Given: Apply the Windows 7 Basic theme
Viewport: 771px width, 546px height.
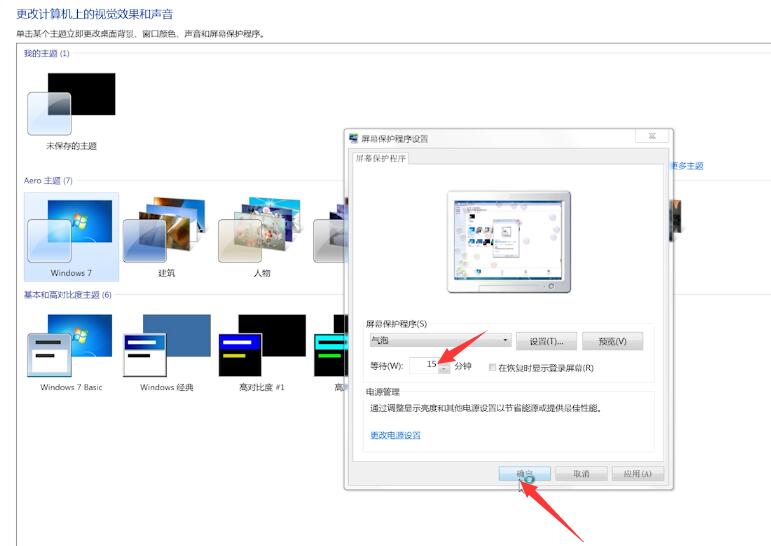Looking at the screenshot, I should (x=71, y=346).
